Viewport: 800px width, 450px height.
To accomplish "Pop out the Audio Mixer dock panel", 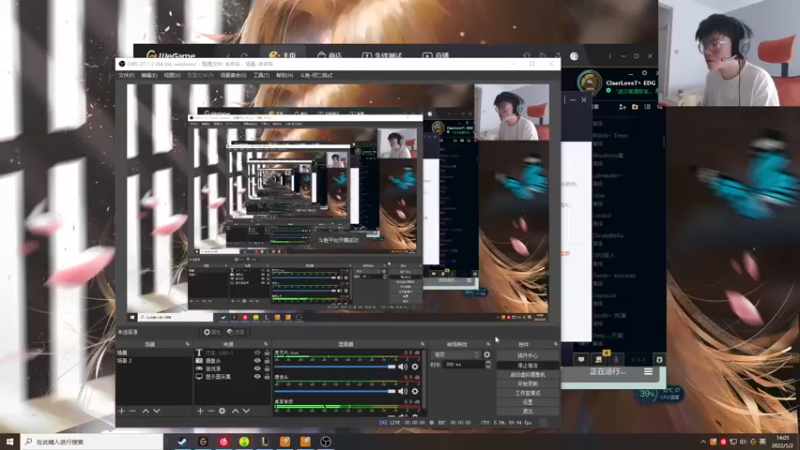I will (x=422, y=344).
